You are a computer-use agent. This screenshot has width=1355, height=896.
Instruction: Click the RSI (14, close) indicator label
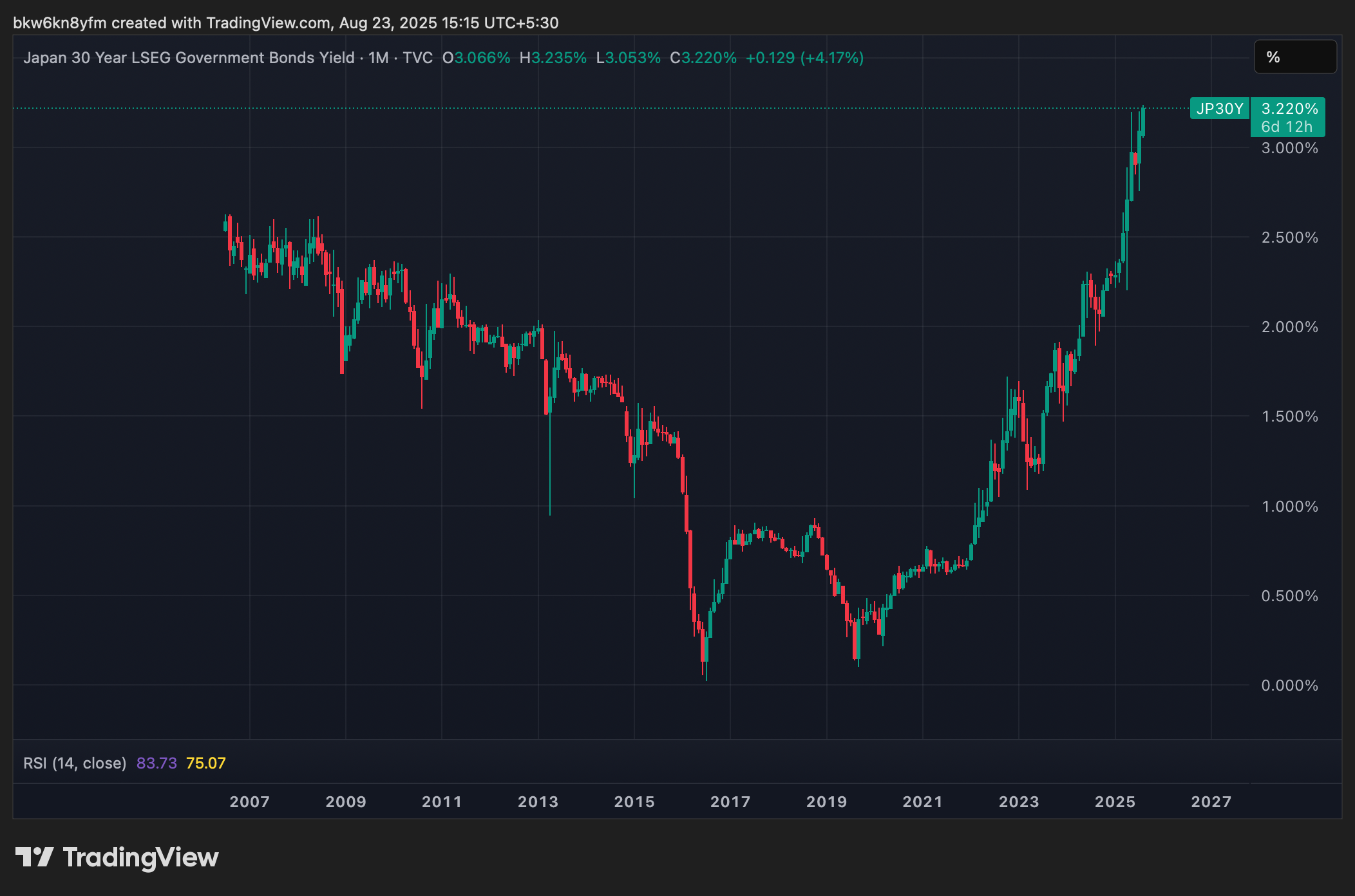tap(75, 763)
